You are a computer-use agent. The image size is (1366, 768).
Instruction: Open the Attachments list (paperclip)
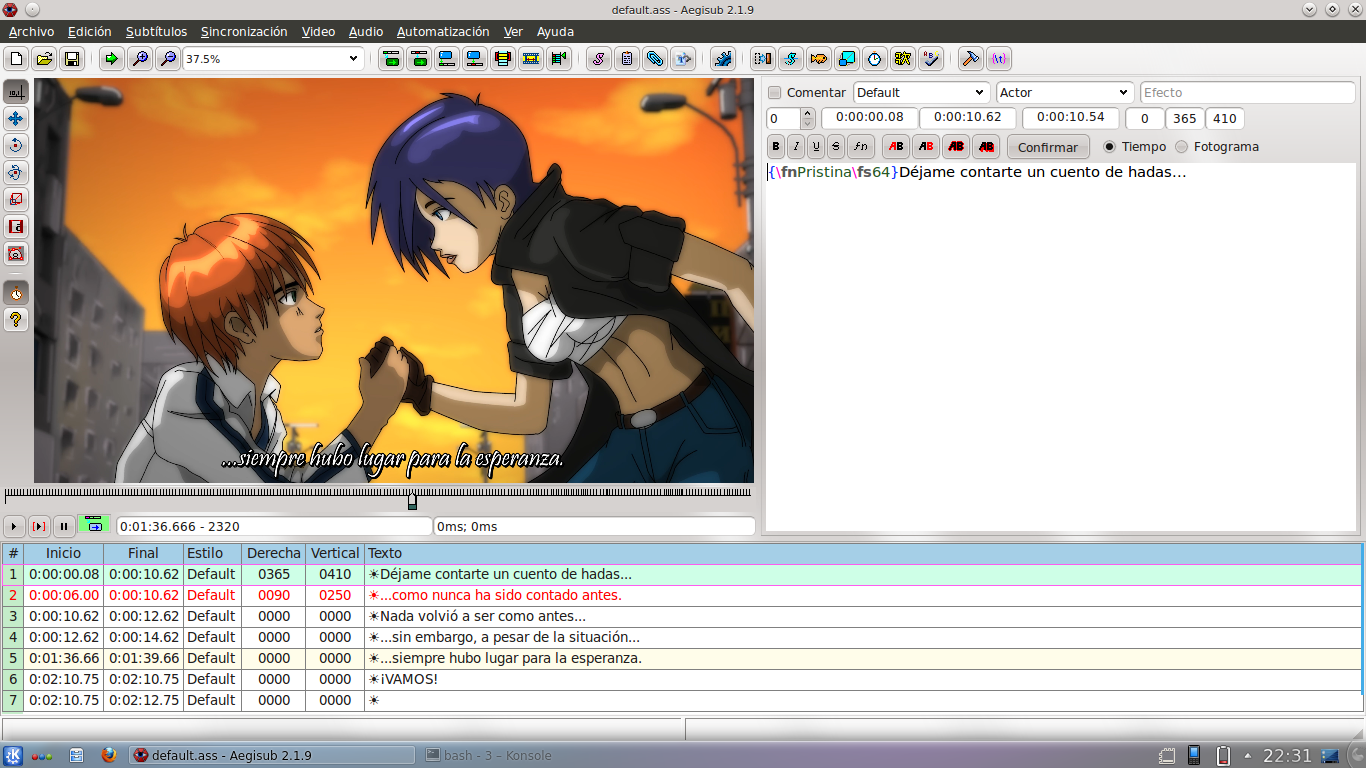[654, 59]
